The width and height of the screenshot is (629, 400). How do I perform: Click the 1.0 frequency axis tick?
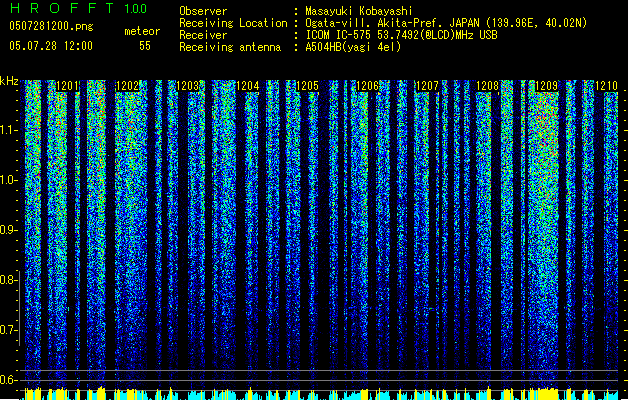coord(9,180)
